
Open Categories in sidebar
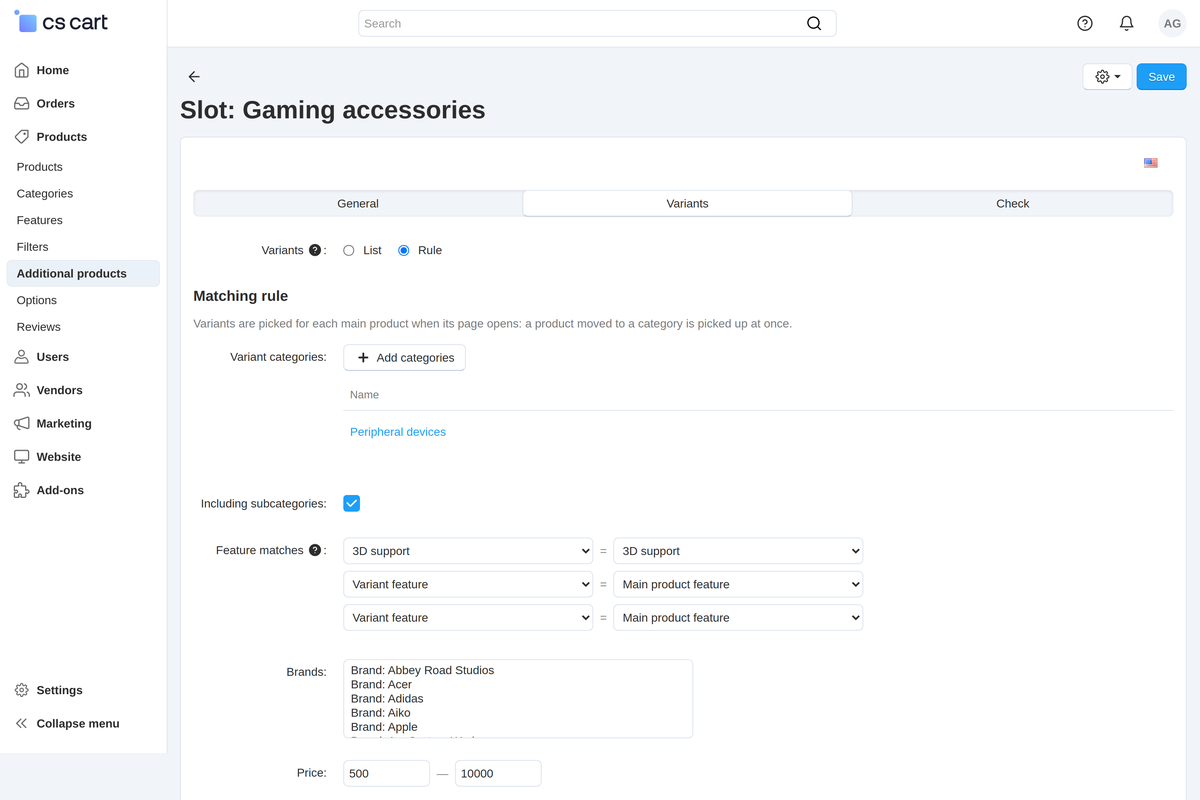tap(45, 193)
